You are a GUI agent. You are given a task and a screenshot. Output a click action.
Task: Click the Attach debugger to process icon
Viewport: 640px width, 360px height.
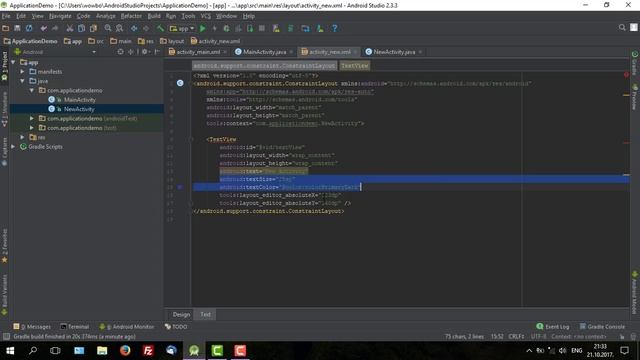(250, 28)
